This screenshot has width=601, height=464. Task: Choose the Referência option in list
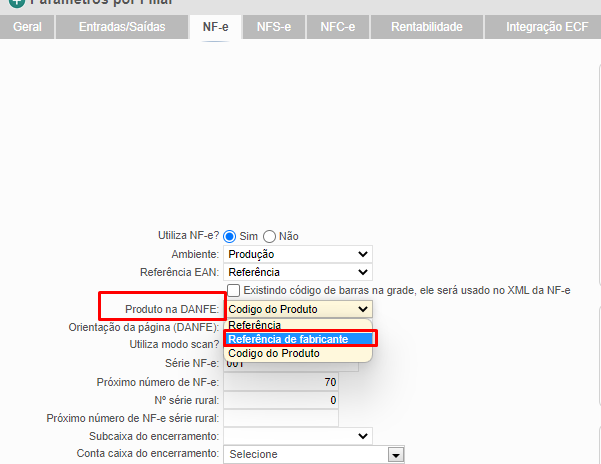pos(299,325)
